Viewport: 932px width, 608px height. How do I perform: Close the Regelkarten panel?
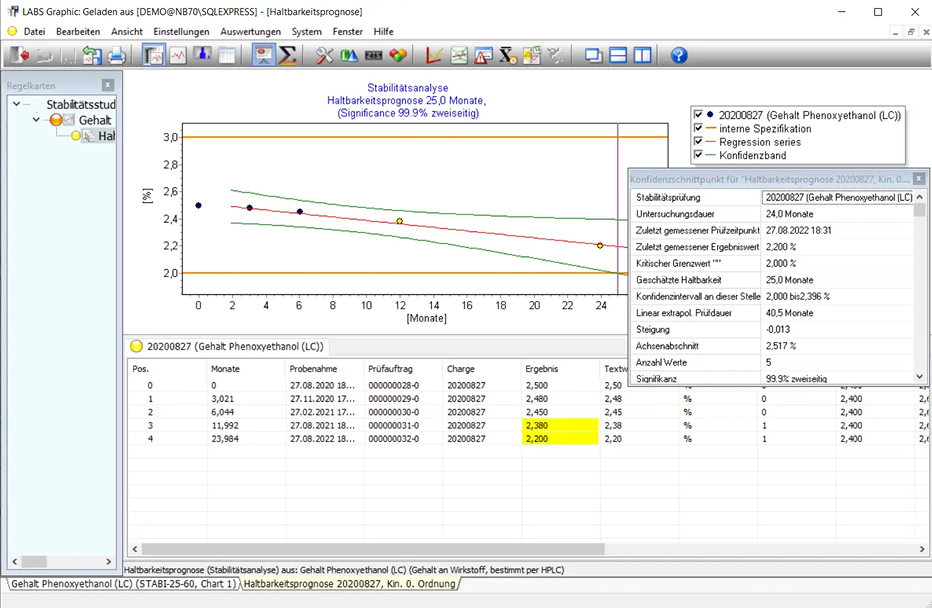pyautogui.click(x=107, y=85)
